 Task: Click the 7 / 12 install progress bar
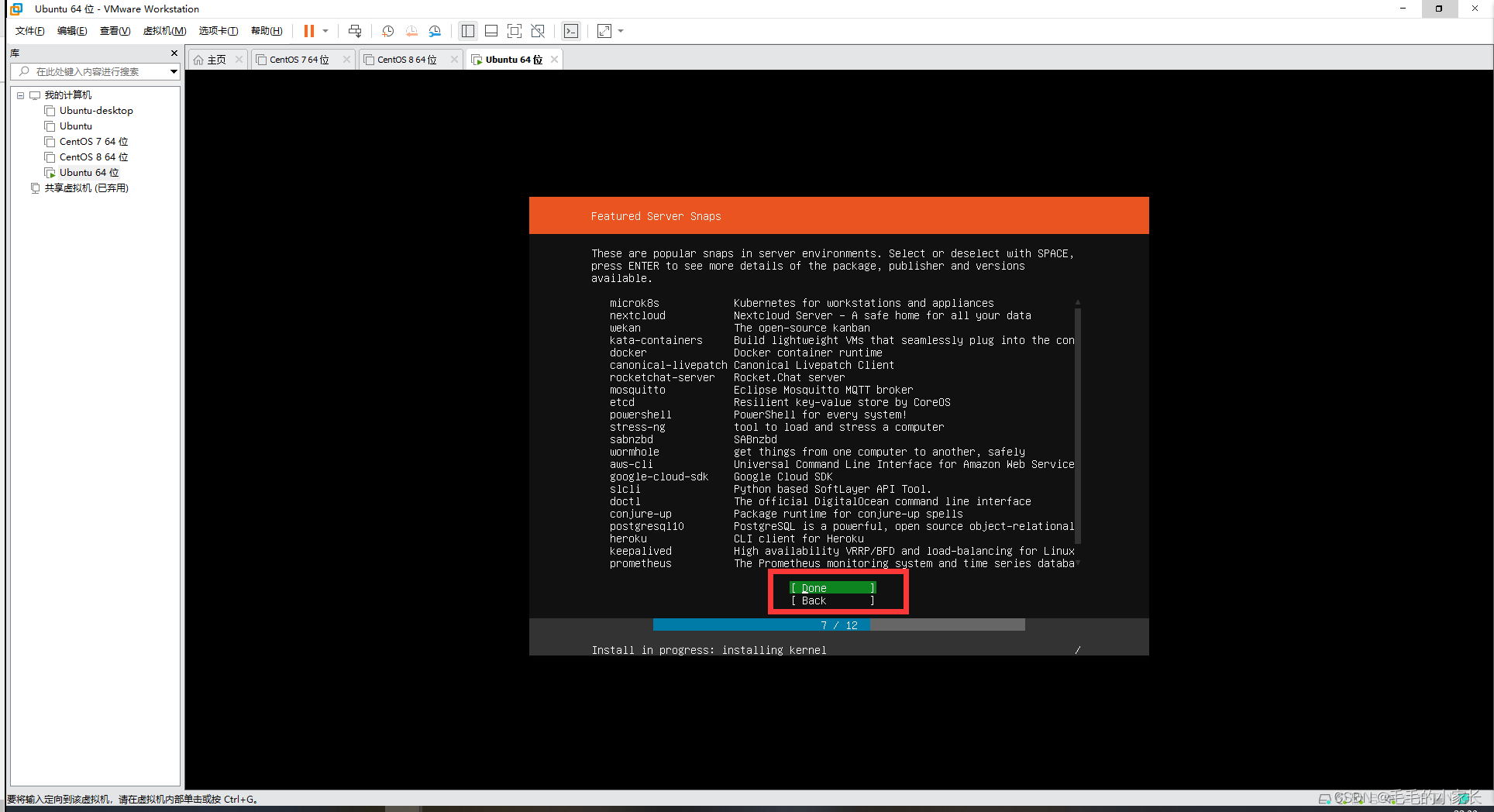coord(839,624)
